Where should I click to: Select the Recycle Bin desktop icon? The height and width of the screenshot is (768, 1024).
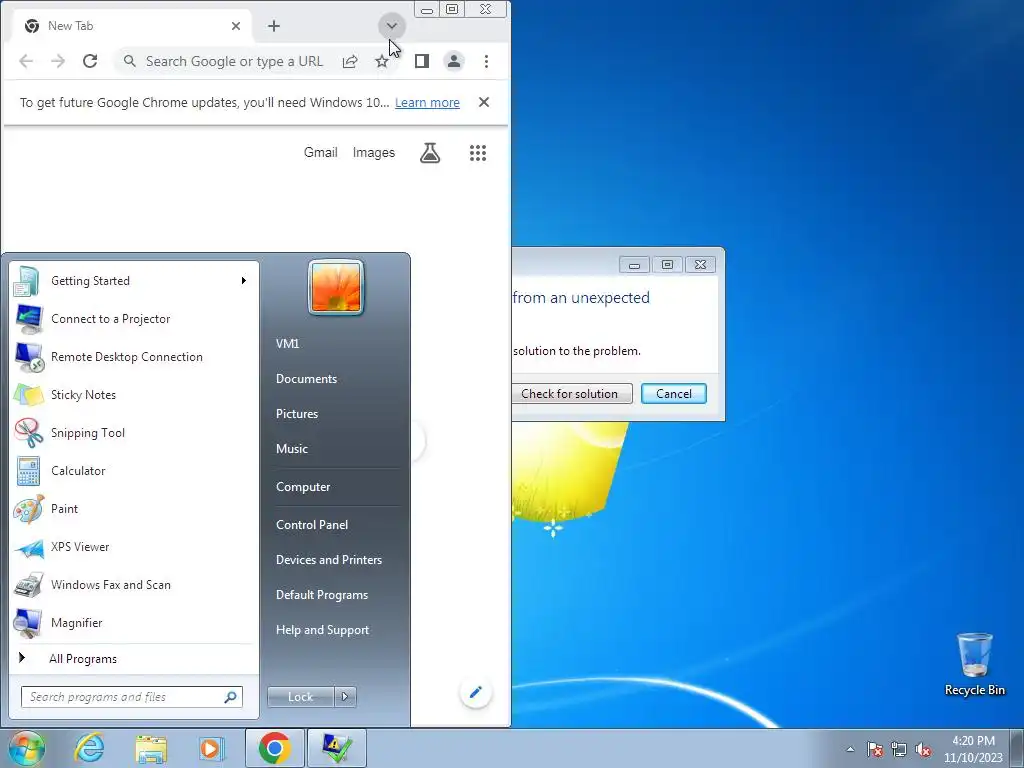[974, 664]
